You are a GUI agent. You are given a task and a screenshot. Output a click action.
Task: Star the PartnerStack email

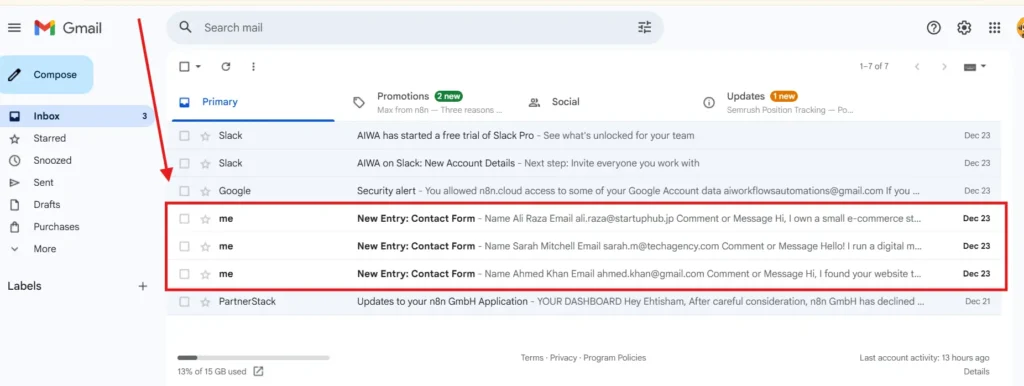(x=205, y=302)
